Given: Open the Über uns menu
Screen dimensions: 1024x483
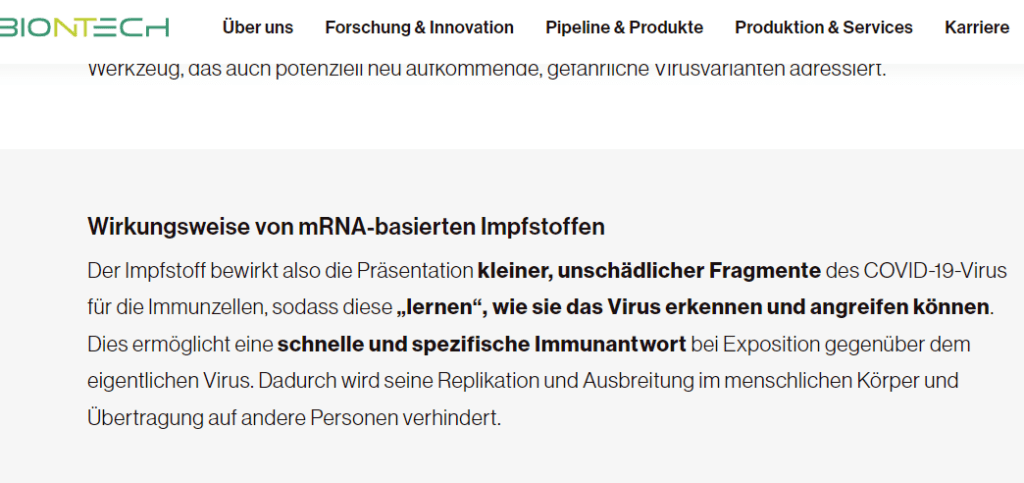Looking at the screenshot, I should pyautogui.click(x=258, y=28).
